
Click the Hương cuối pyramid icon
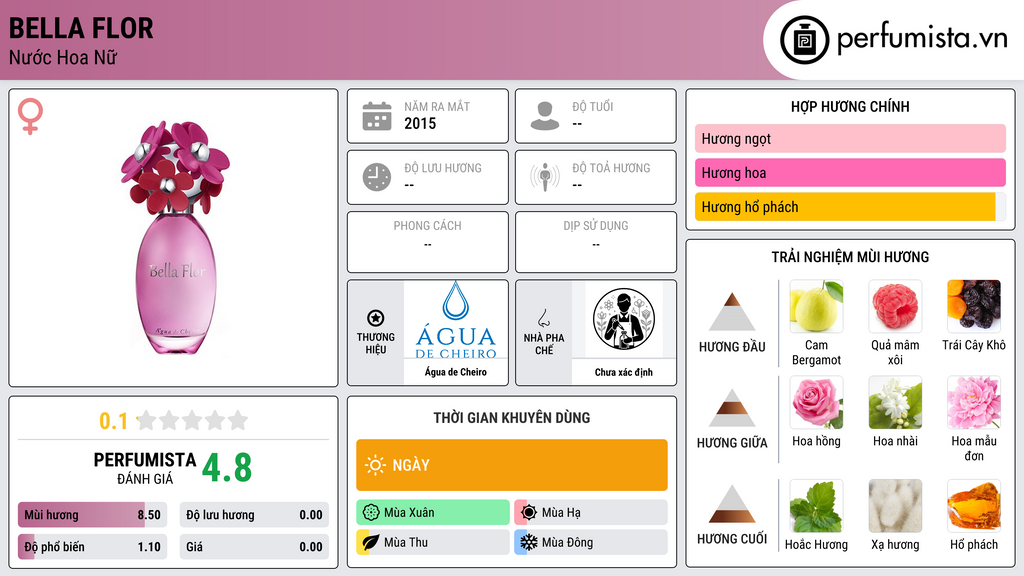point(732,504)
